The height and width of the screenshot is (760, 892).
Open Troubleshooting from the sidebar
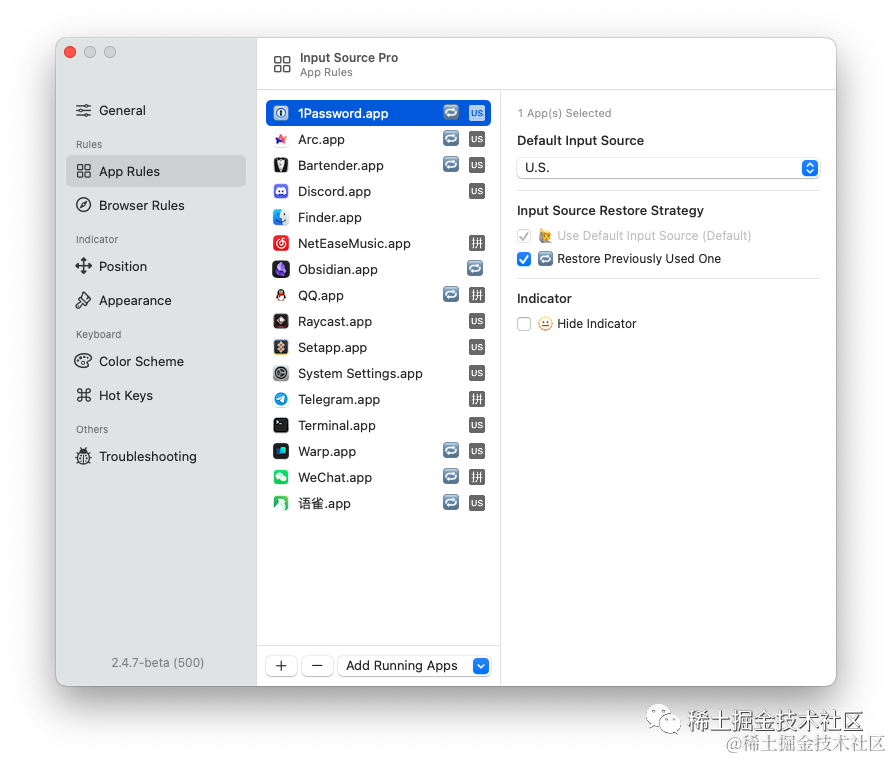(147, 456)
